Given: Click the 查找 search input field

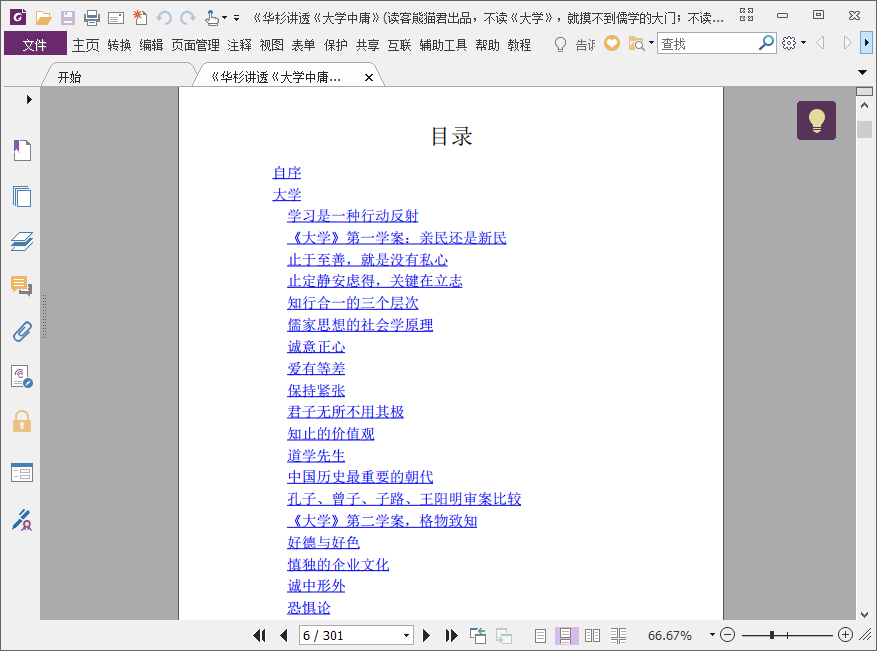Looking at the screenshot, I should tap(708, 43).
